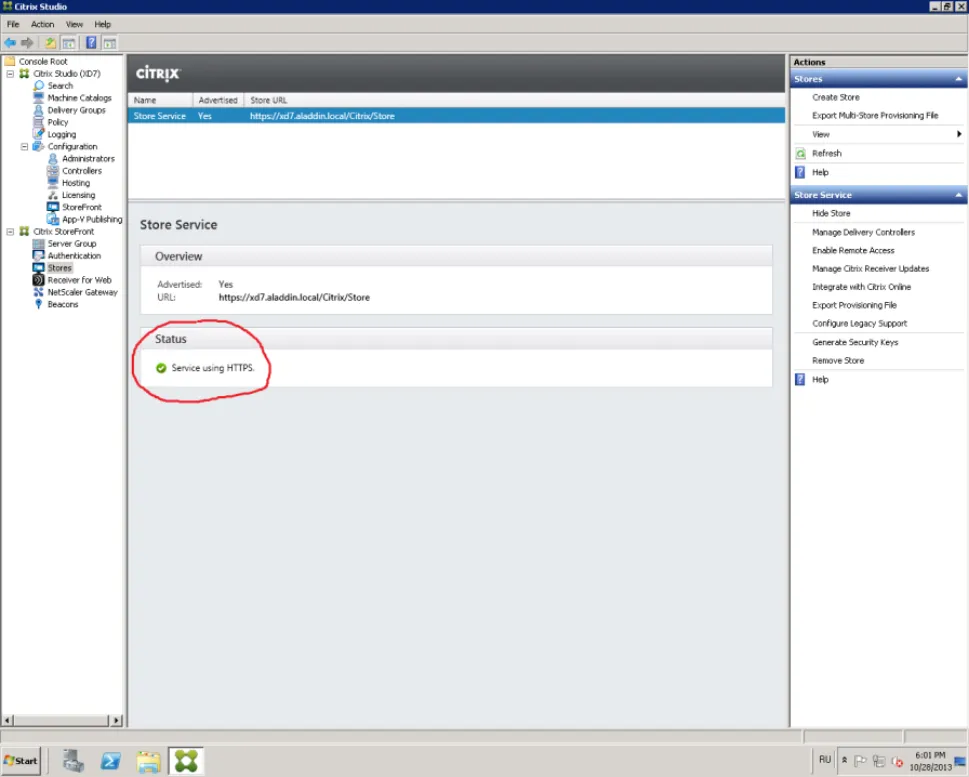Open the Server Group node
Viewport: 969px width, 777px height.
click(72, 244)
